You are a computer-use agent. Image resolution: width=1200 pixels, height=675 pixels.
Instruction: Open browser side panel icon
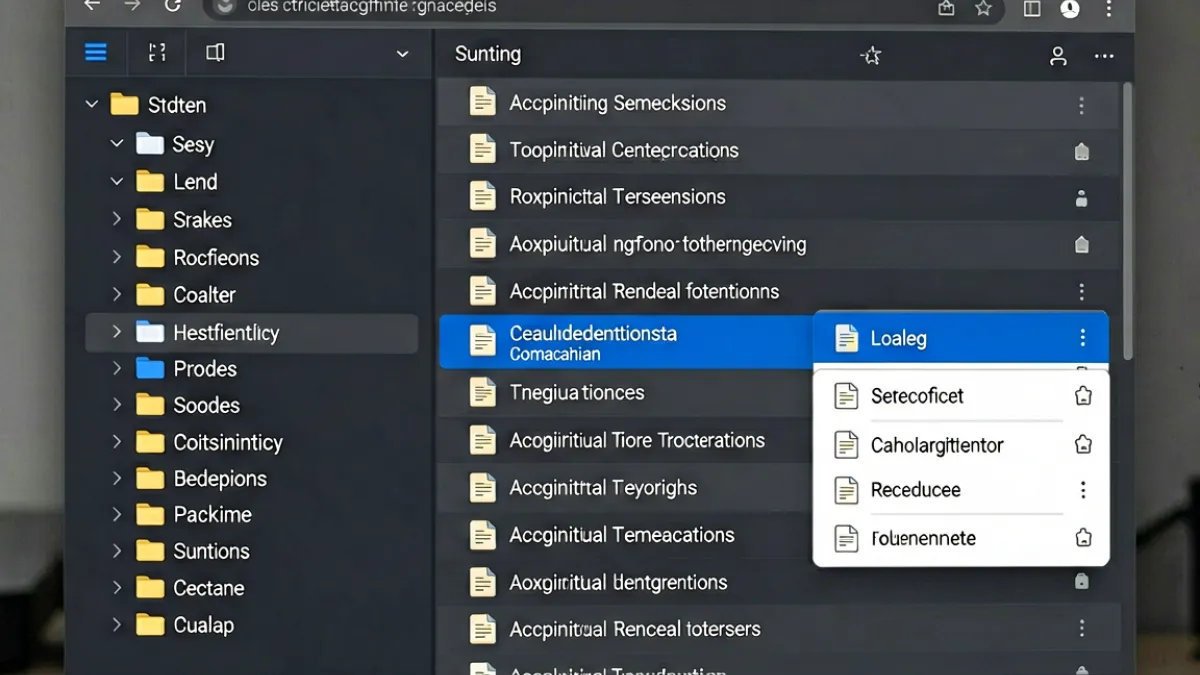click(1032, 8)
